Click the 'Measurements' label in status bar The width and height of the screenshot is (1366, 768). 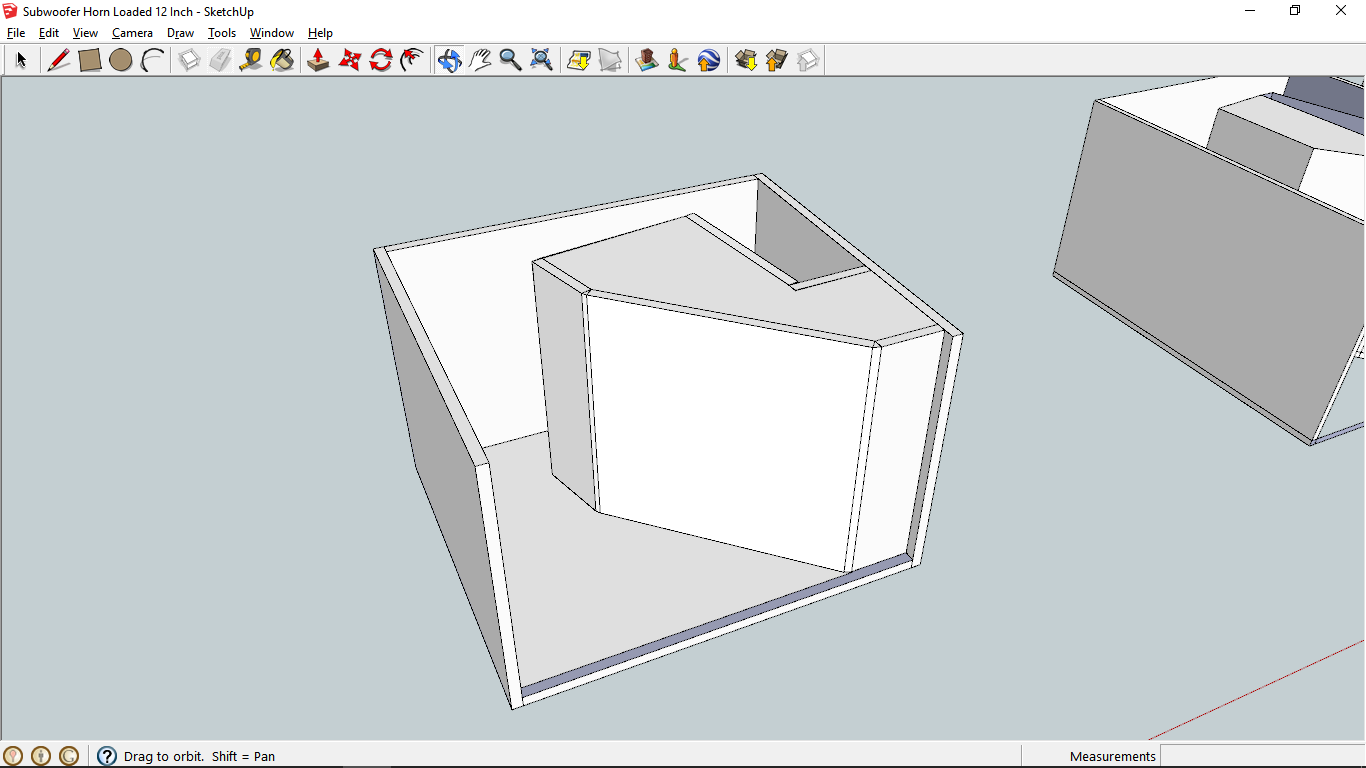coord(1112,756)
